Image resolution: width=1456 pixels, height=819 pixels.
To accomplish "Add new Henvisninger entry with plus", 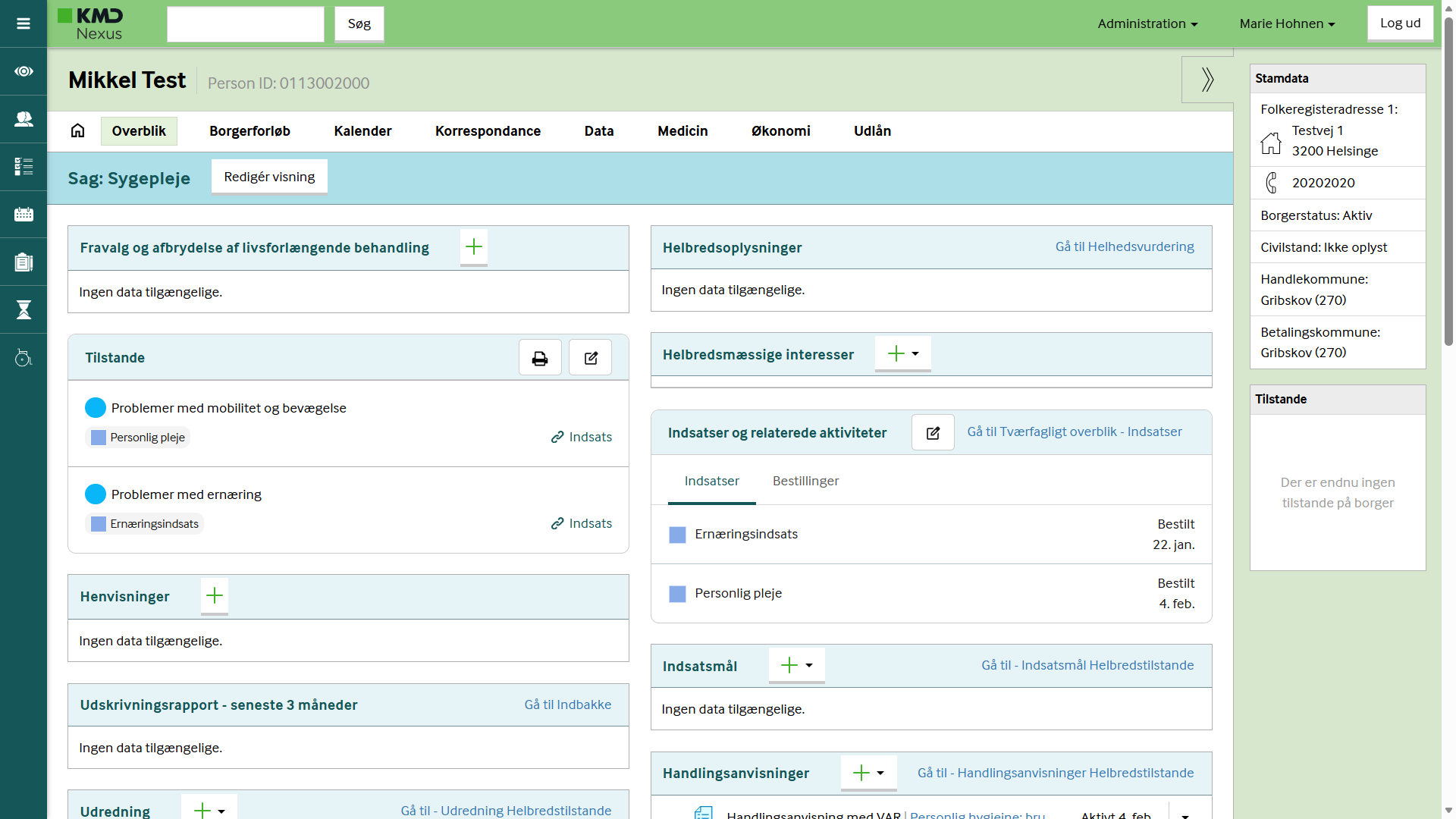I will 215,596.
